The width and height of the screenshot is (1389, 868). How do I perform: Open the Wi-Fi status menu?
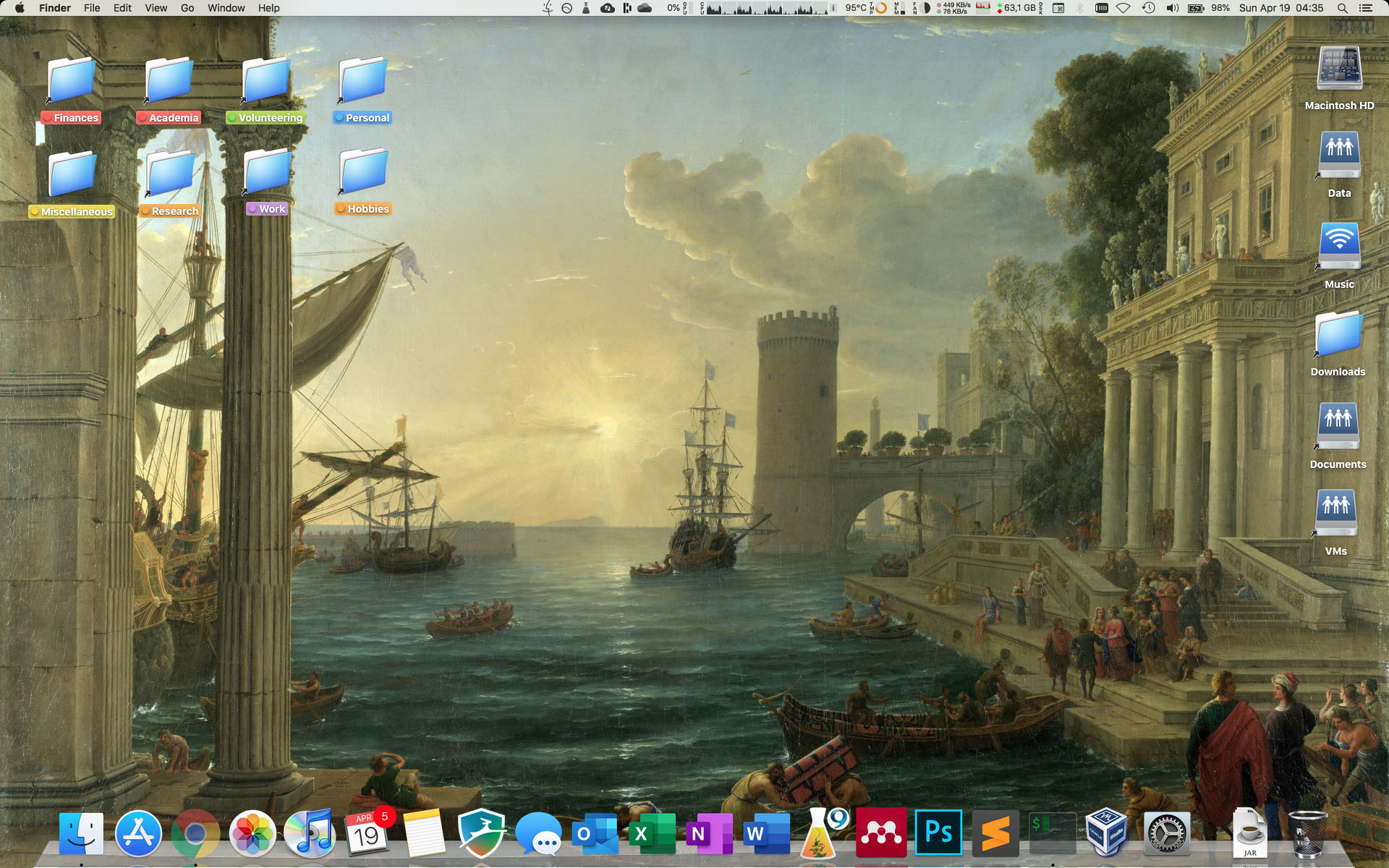[1123, 8]
